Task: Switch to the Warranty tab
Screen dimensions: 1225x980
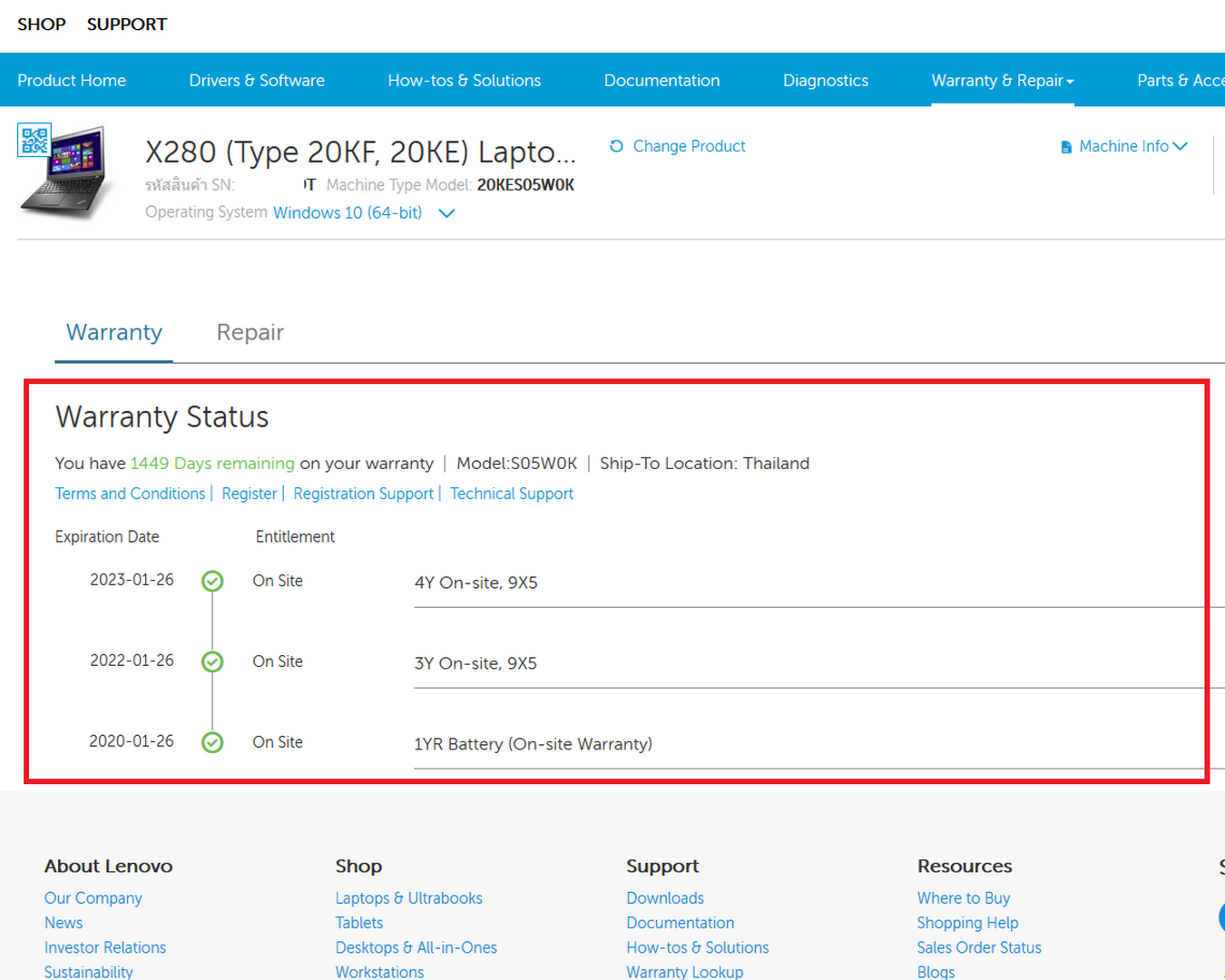Action: (114, 332)
